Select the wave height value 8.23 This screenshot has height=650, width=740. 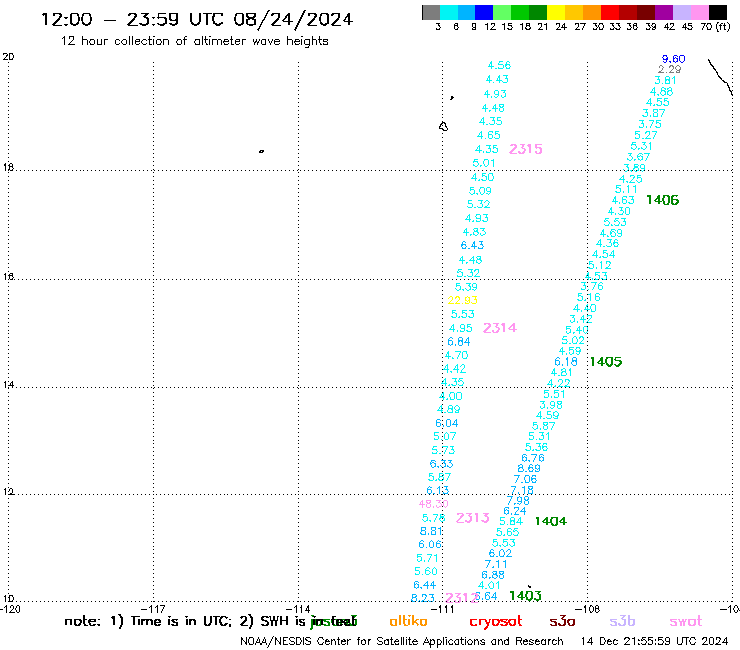(422, 598)
